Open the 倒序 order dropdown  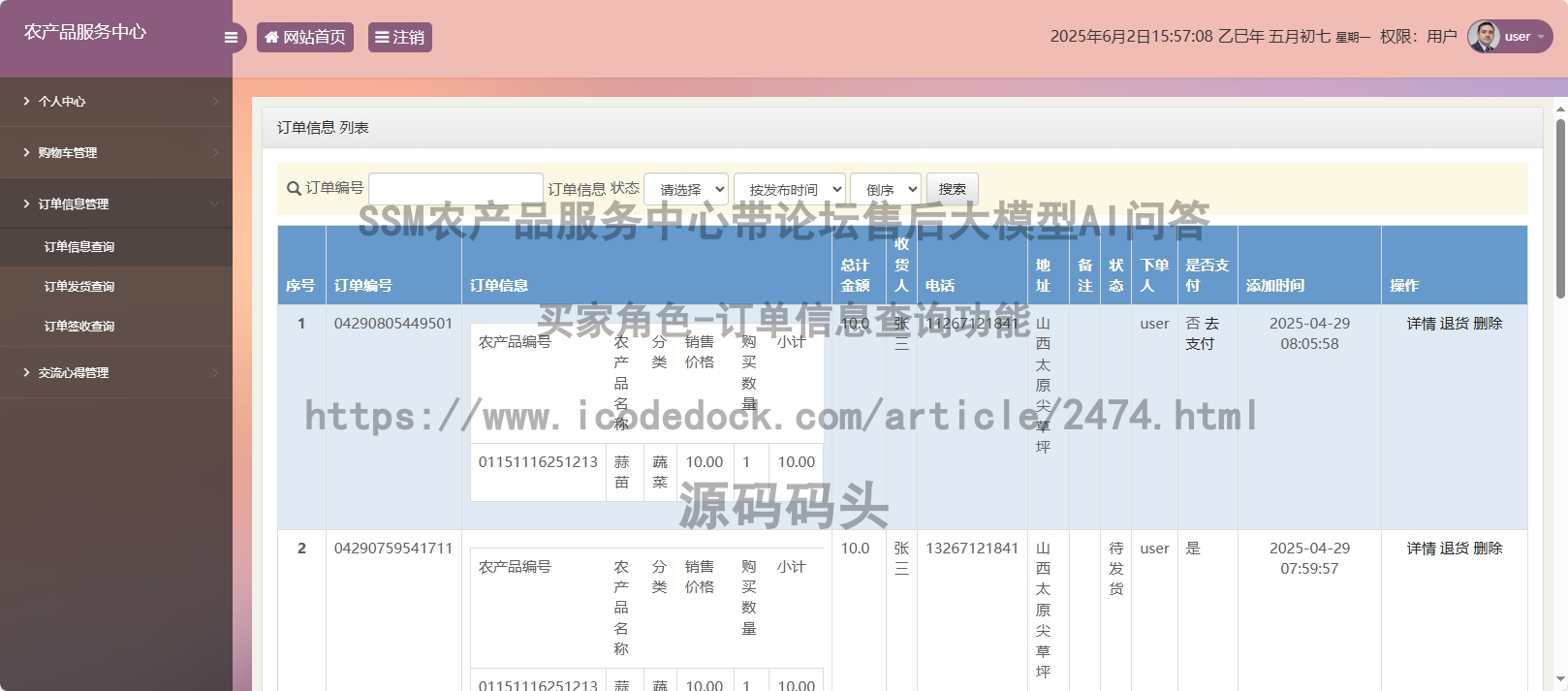(x=886, y=189)
